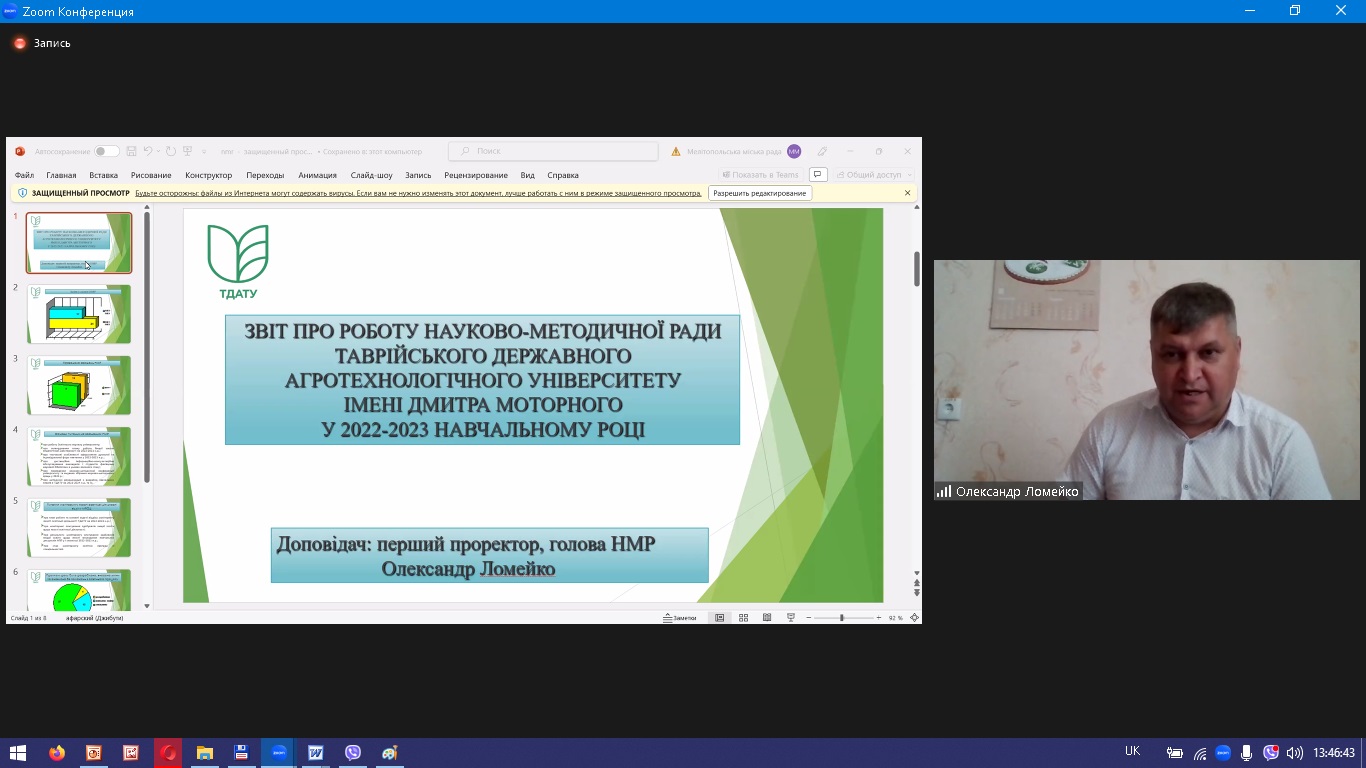
Task: Click the Разрешить редактирование button
Action: (759, 193)
